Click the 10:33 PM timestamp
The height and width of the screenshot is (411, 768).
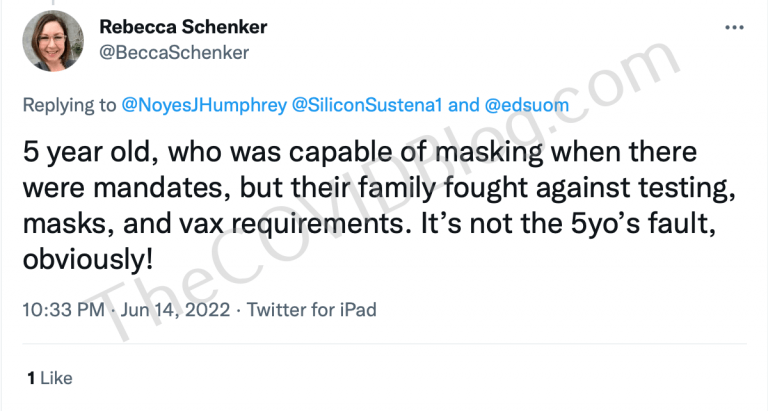pos(64,310)
